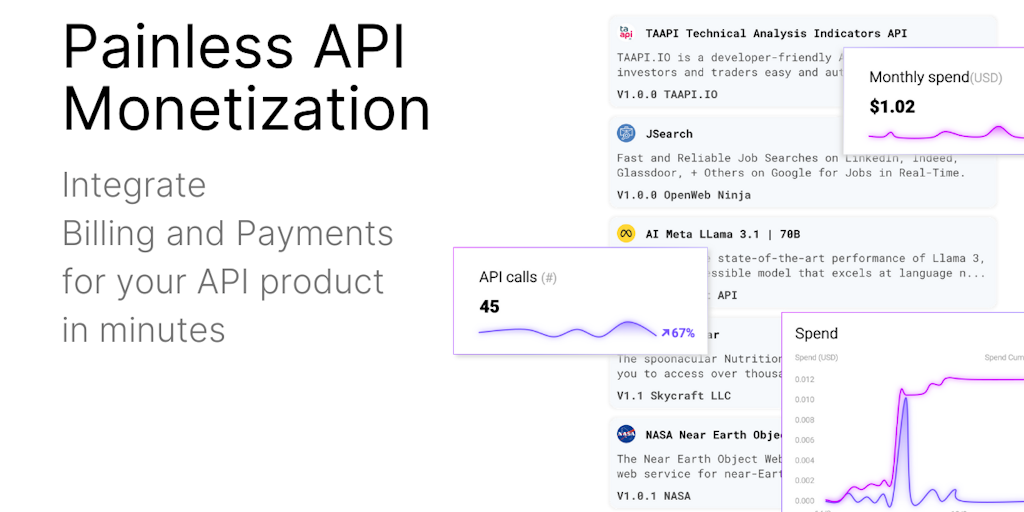1024x512 pixels.
Task: Click the 0.012 y-axis value
Action: pyautogui.click(x=805, y=379)
